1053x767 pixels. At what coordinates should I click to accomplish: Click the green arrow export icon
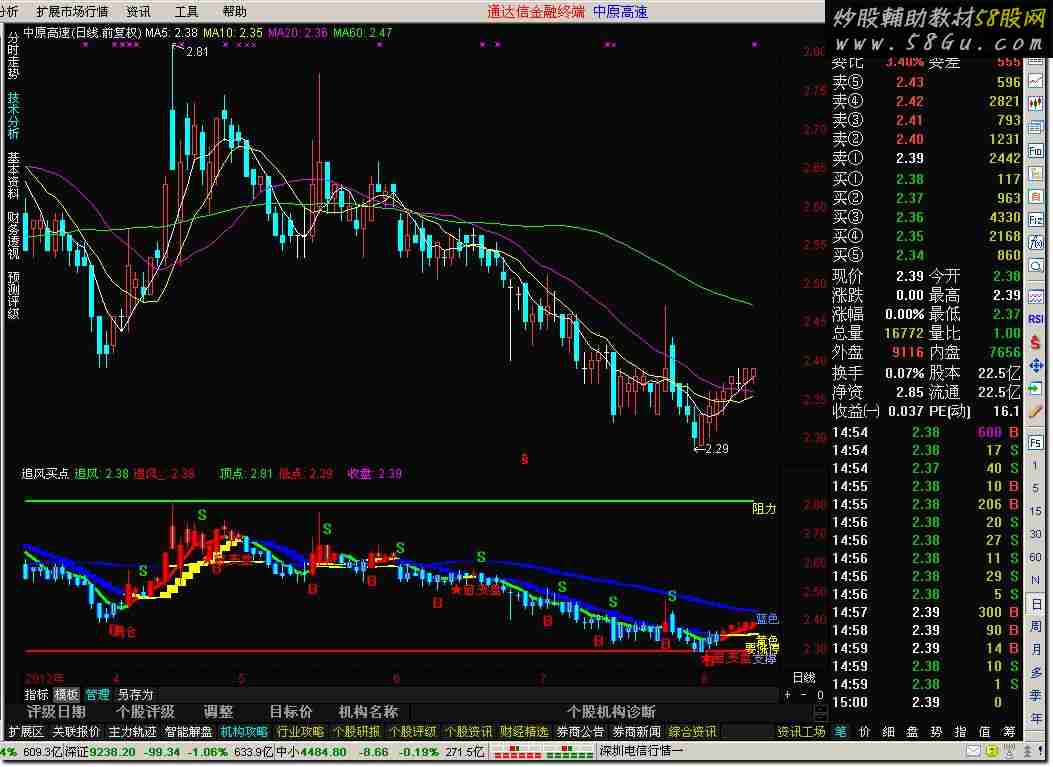click(x=1035, y=389)
